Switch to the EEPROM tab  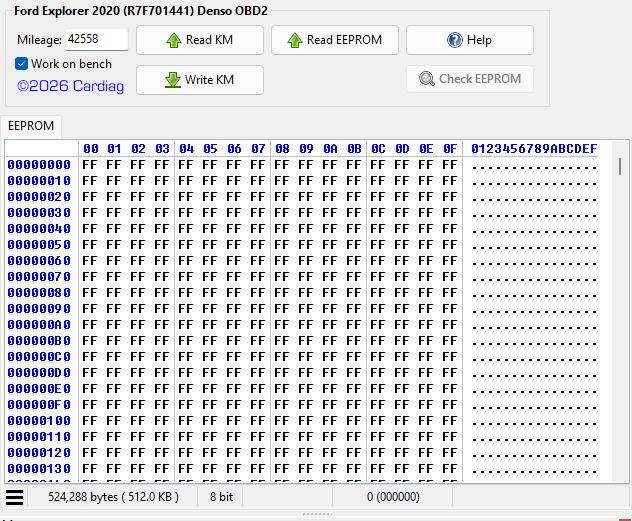30,127
